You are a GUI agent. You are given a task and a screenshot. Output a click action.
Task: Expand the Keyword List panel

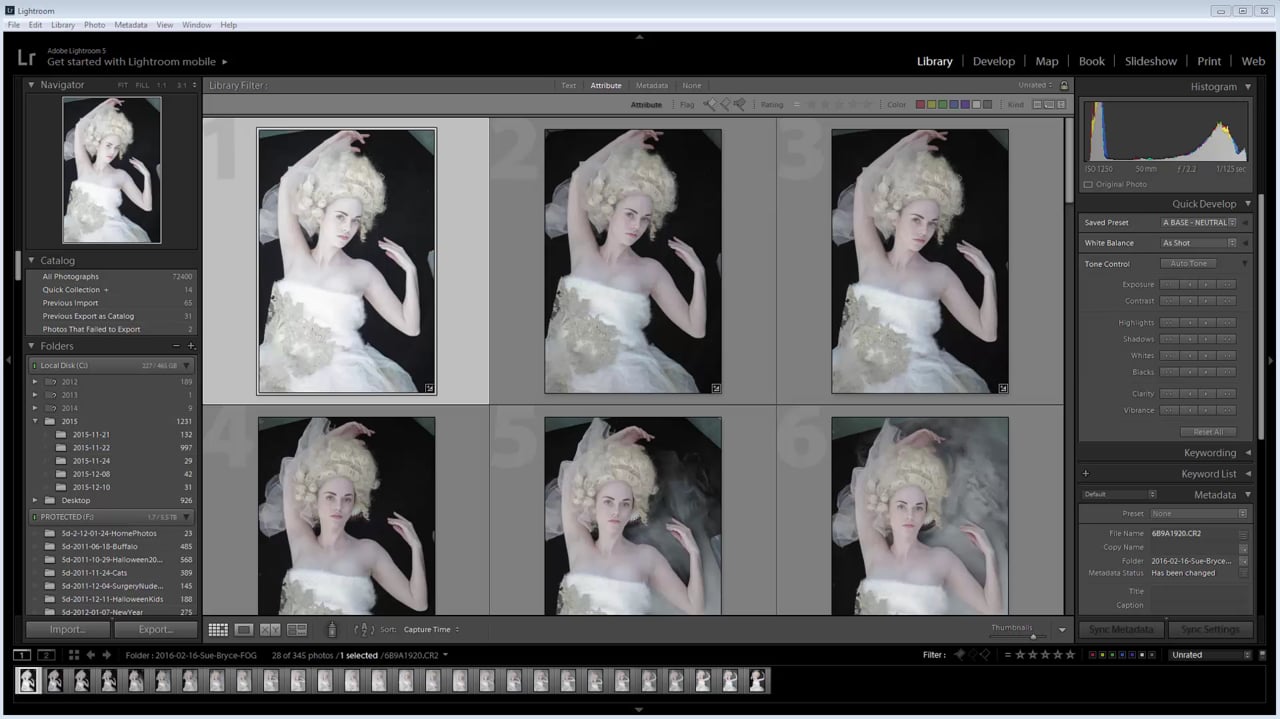pyautogui.click(x=1247, y=474)
